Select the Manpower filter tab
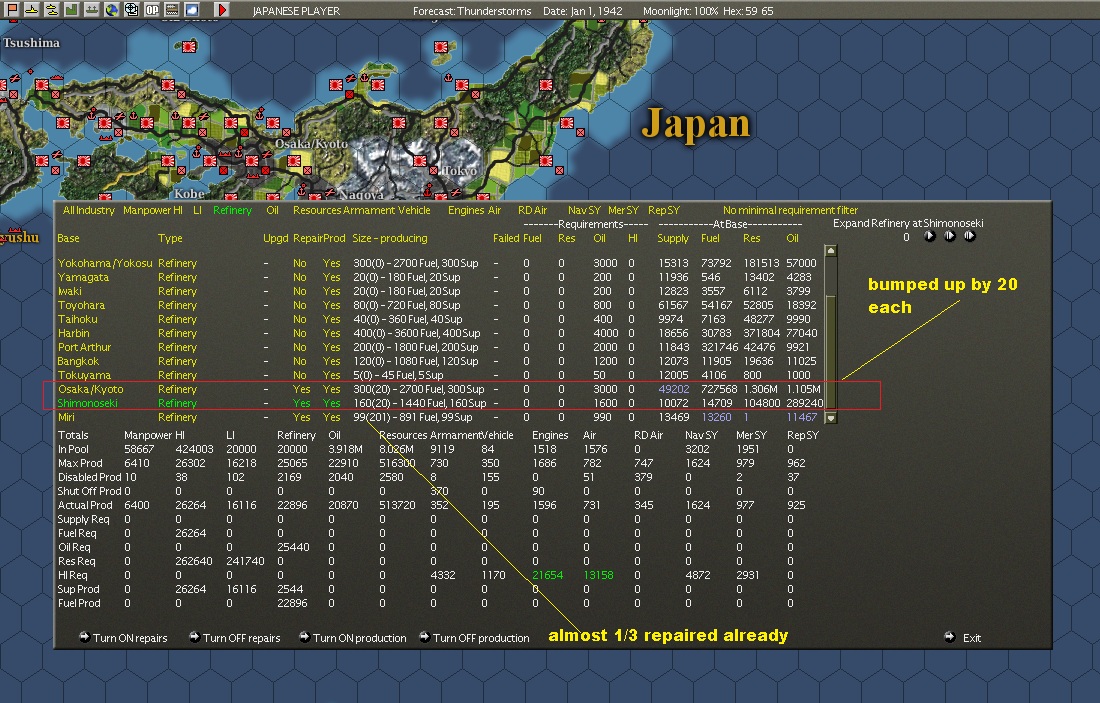 tap(147, 210)
